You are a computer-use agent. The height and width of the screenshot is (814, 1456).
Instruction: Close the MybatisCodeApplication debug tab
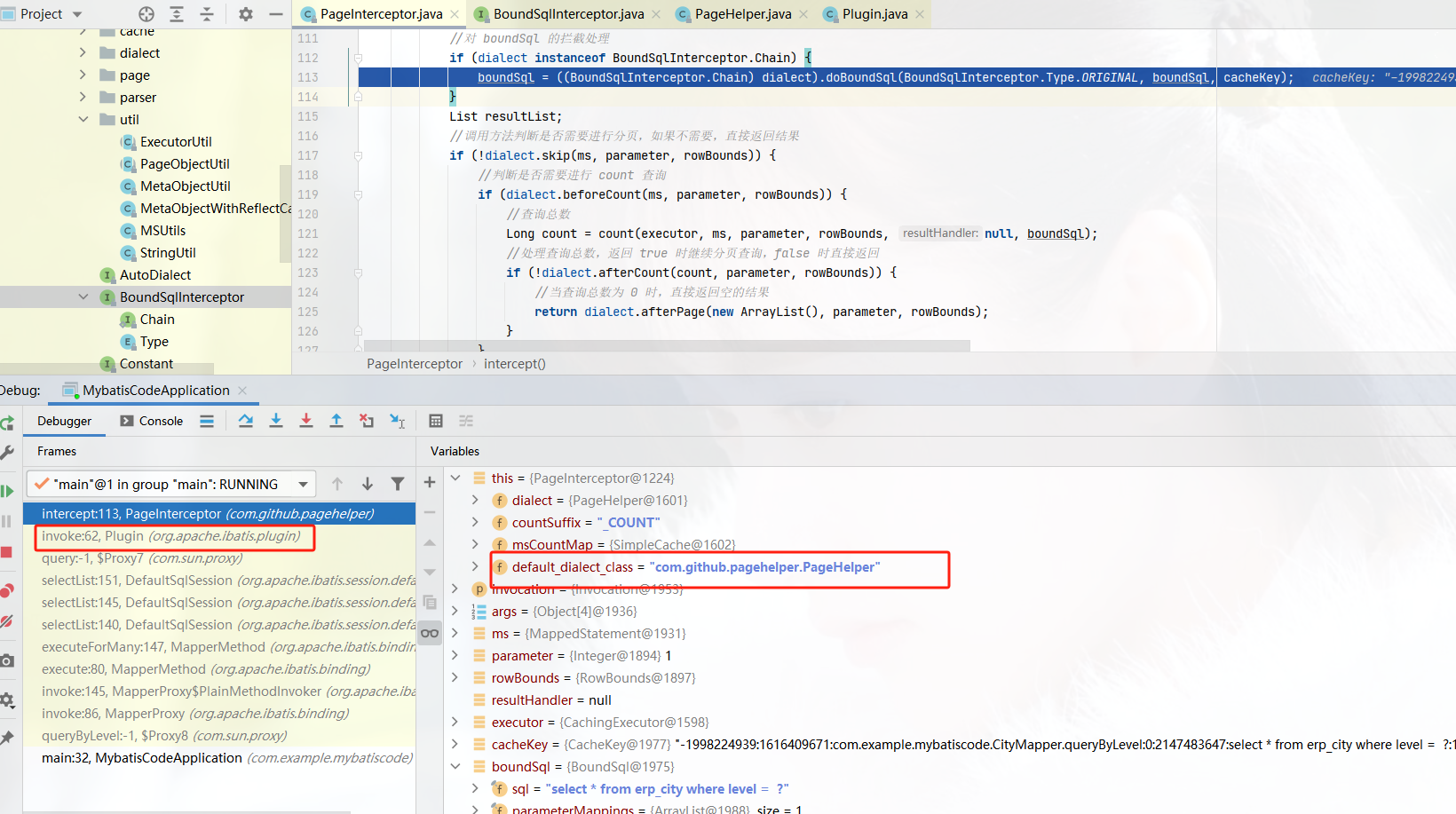pyautogui.click(x=242, y=391)
